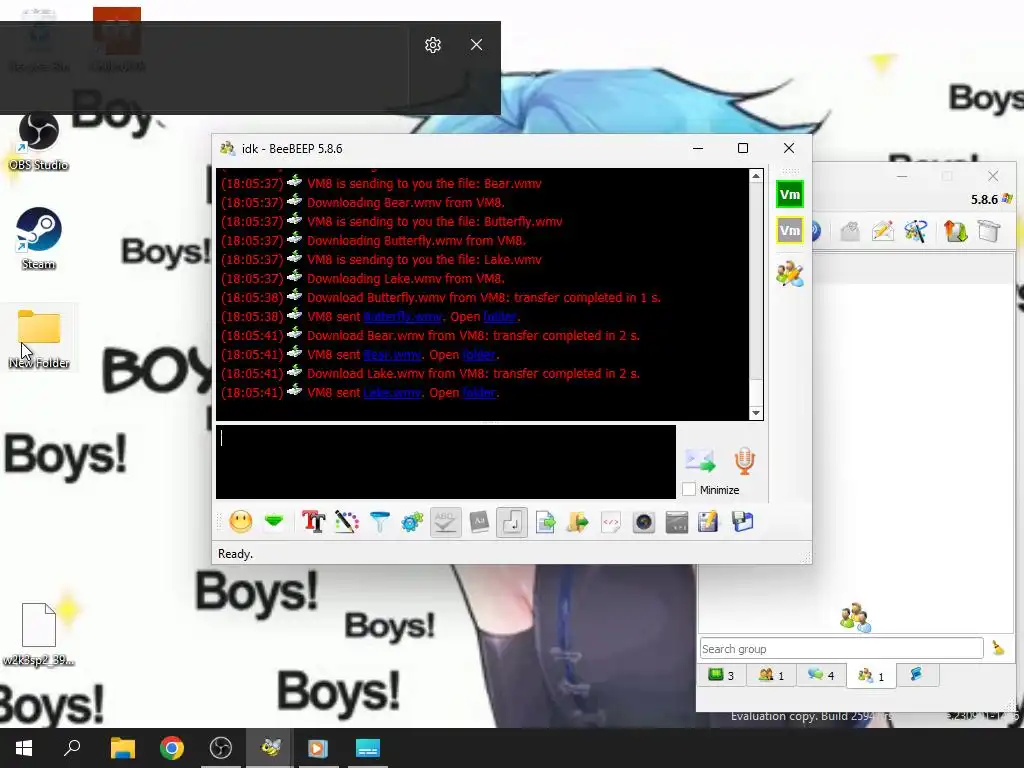
Task: Open File Explorer from the taskbar
Action: point(123,748)
